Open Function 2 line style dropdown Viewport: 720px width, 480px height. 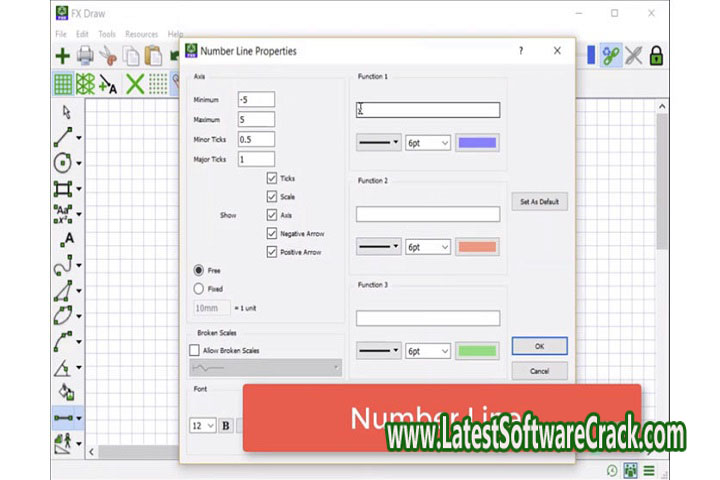379,247
